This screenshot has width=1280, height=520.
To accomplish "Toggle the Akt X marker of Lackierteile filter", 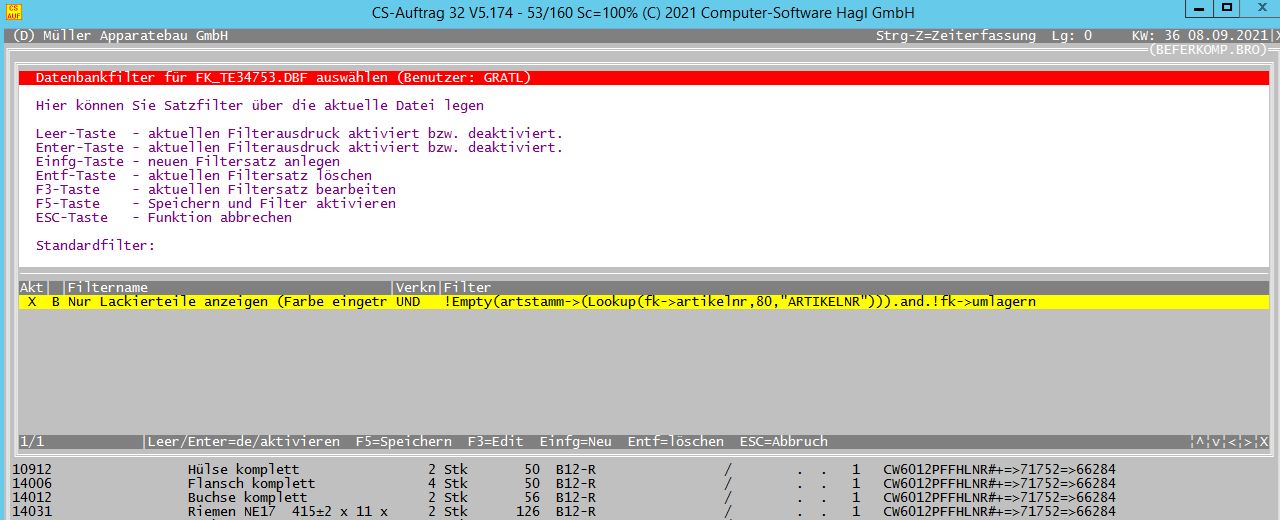I will click(x=32, y=301).
